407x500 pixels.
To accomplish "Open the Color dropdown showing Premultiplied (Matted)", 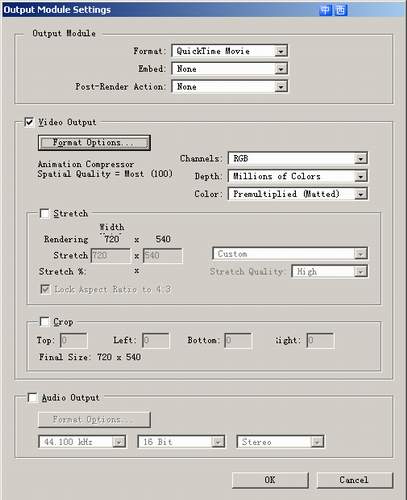I will [298, 193].
